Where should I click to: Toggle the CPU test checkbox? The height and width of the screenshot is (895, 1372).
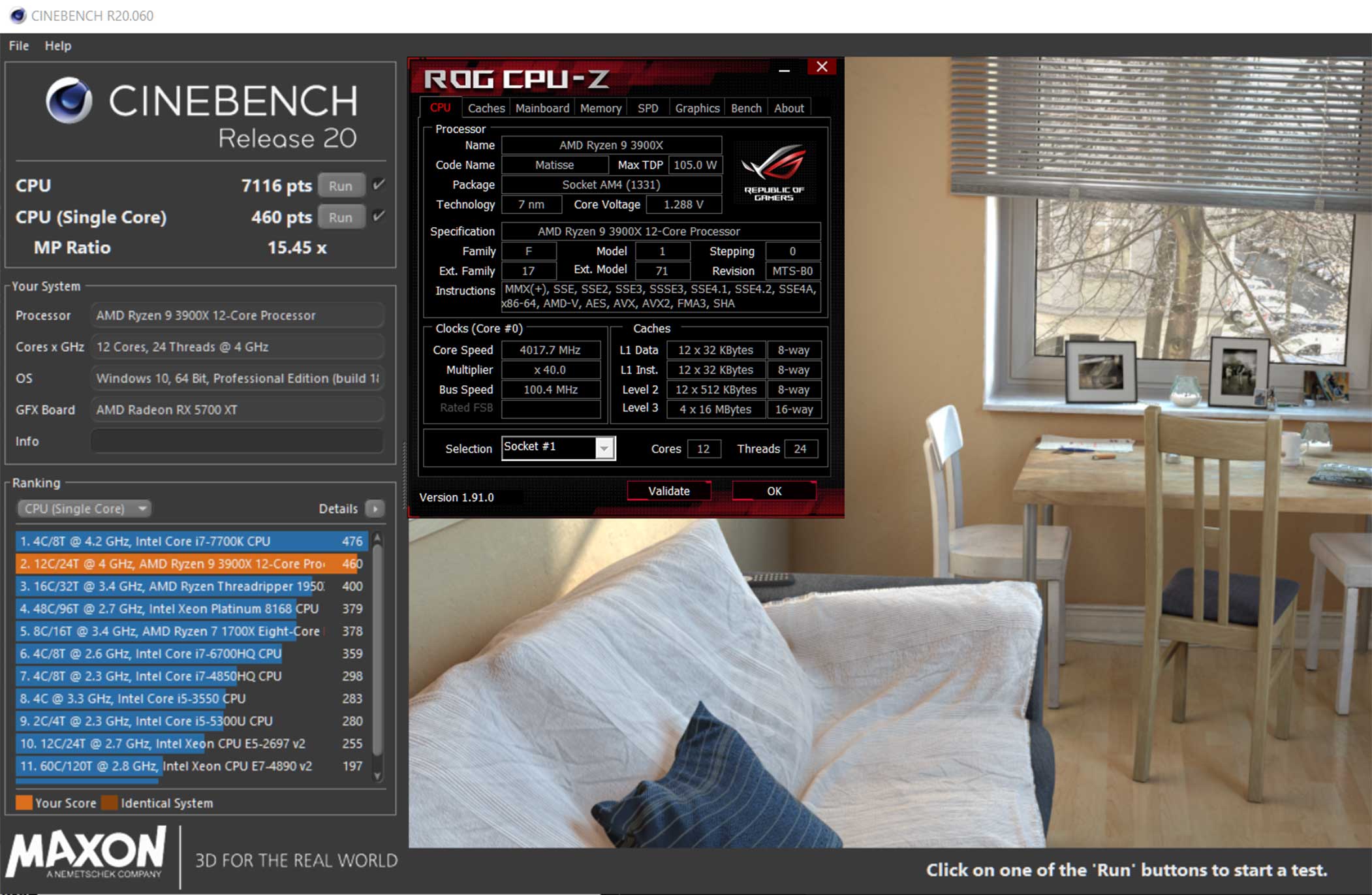click(x=379, y=185)
